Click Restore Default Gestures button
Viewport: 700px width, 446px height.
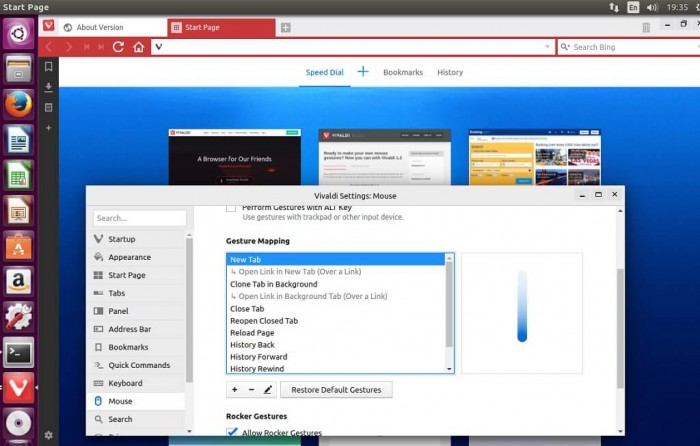(x=336, y=390)
